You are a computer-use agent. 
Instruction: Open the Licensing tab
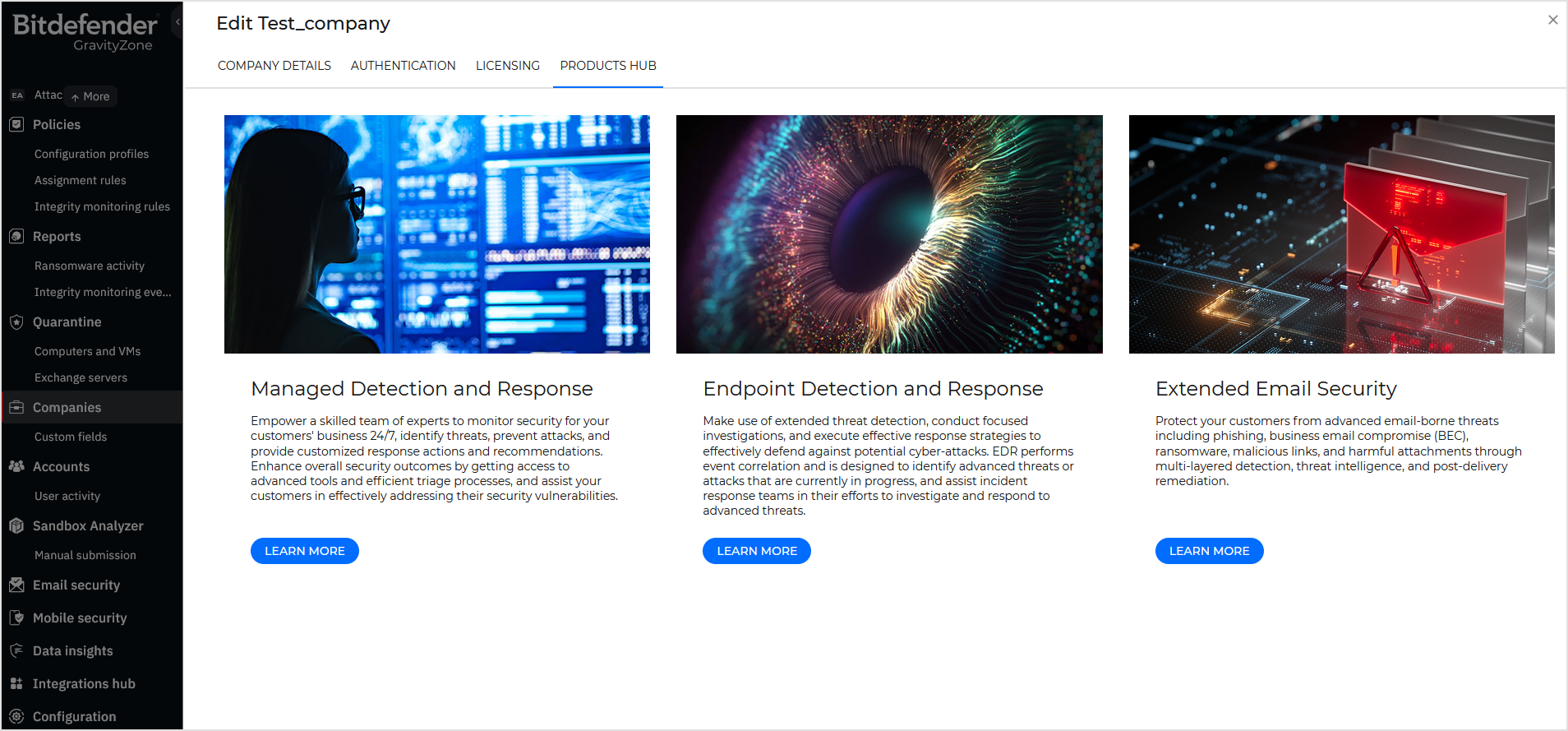tap(508, 66)
